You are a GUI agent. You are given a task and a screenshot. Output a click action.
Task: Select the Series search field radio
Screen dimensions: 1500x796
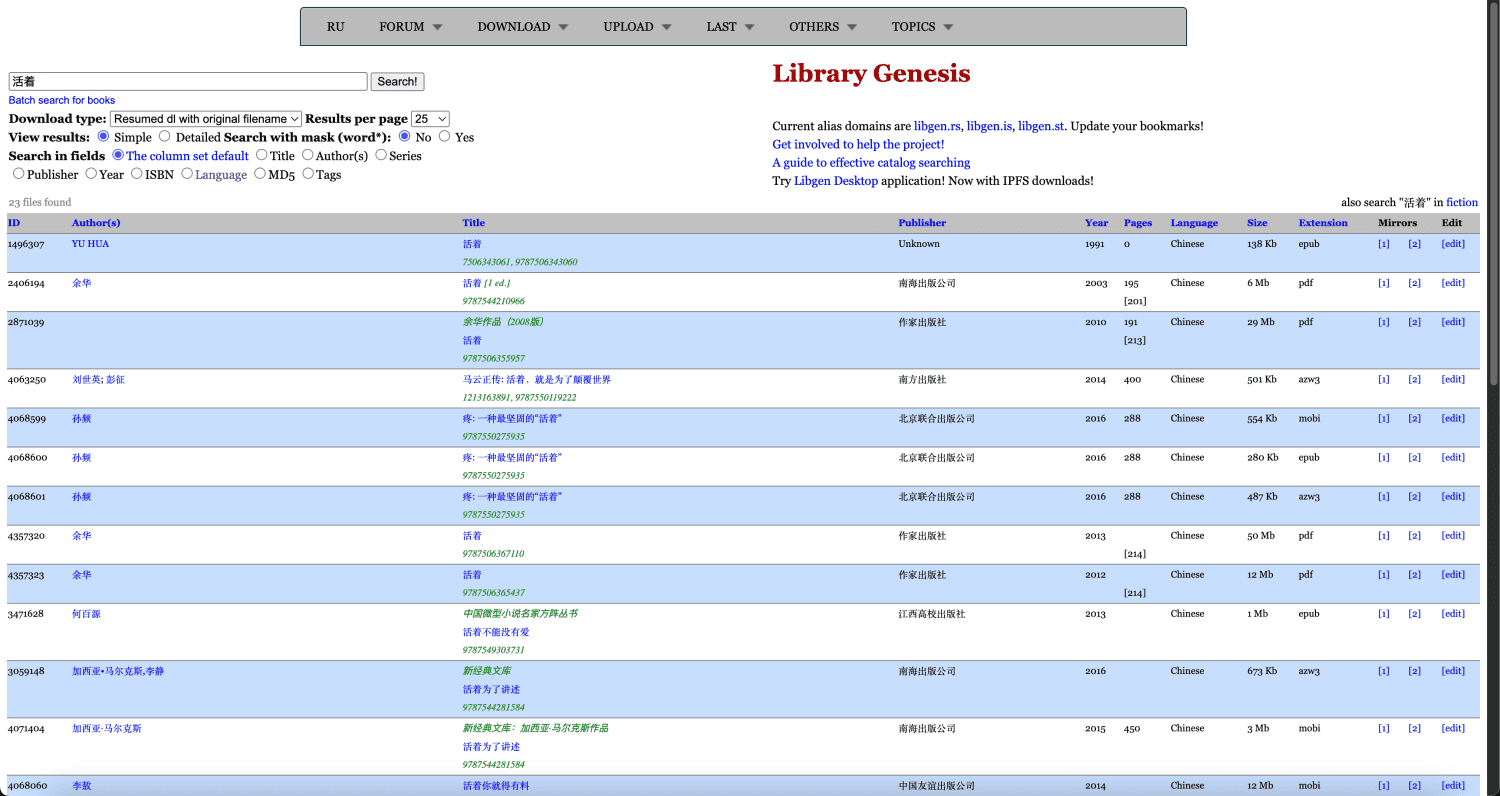click(380, 155)
